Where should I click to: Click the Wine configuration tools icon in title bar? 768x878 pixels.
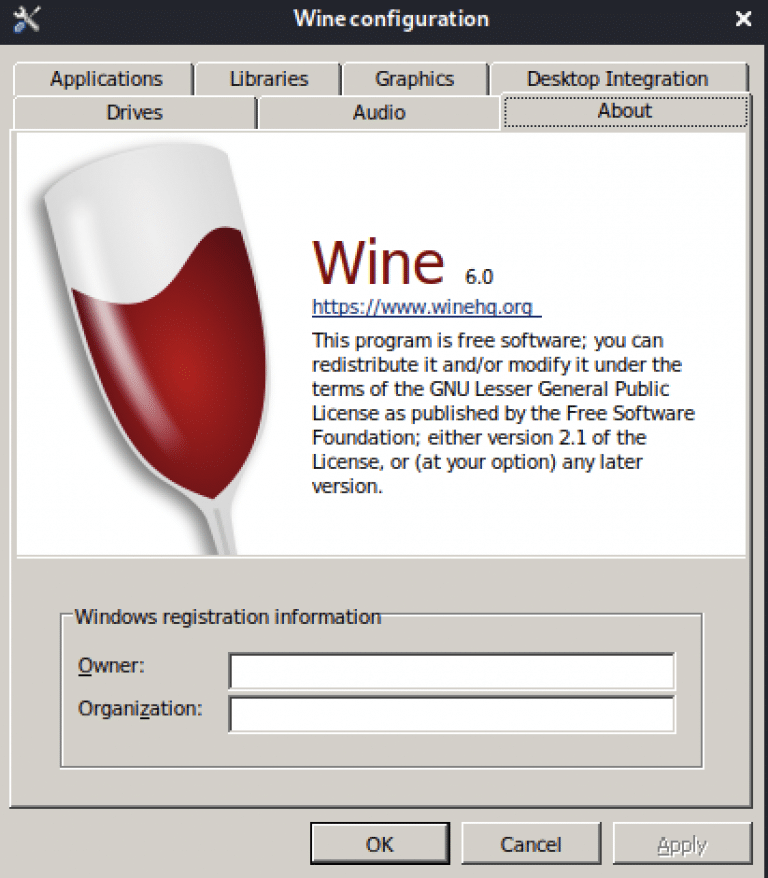pos(26,19)
